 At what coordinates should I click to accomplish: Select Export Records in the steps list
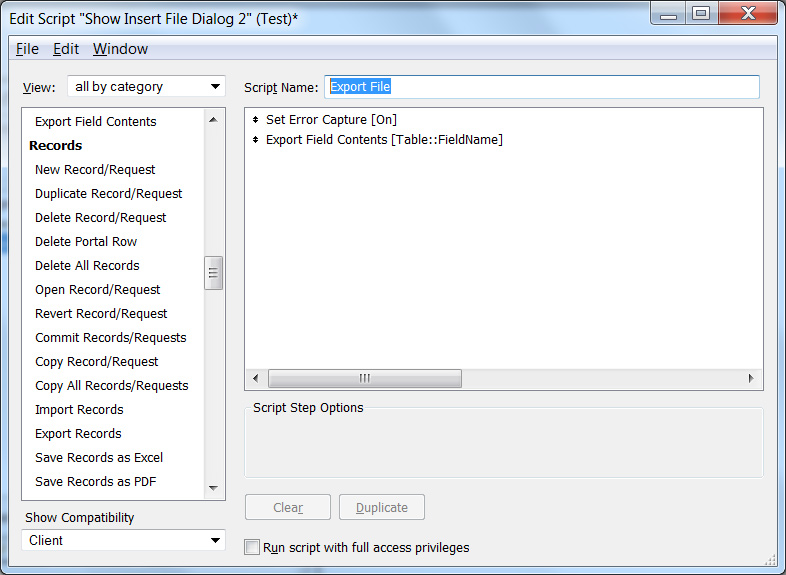click(x=78, y=433)
